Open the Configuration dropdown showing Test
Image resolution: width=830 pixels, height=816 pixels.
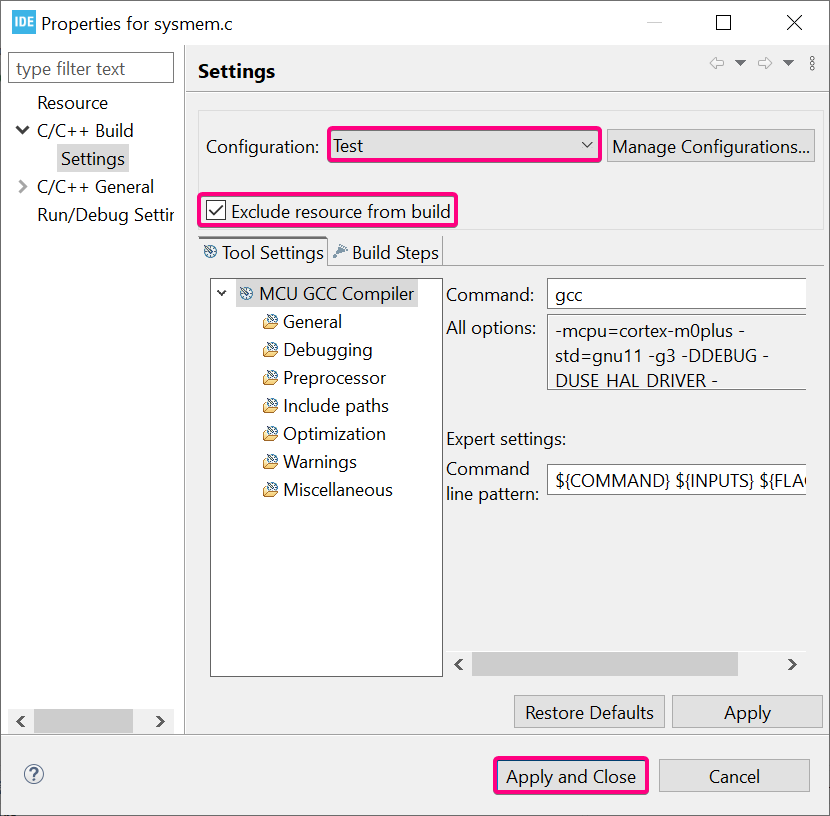(x=464, y=146)
